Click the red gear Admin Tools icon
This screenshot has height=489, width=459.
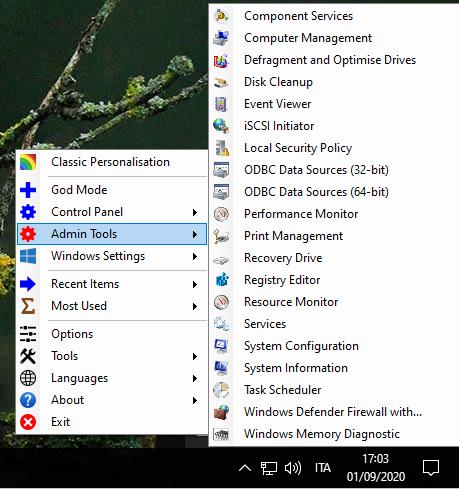click(28, 234)
